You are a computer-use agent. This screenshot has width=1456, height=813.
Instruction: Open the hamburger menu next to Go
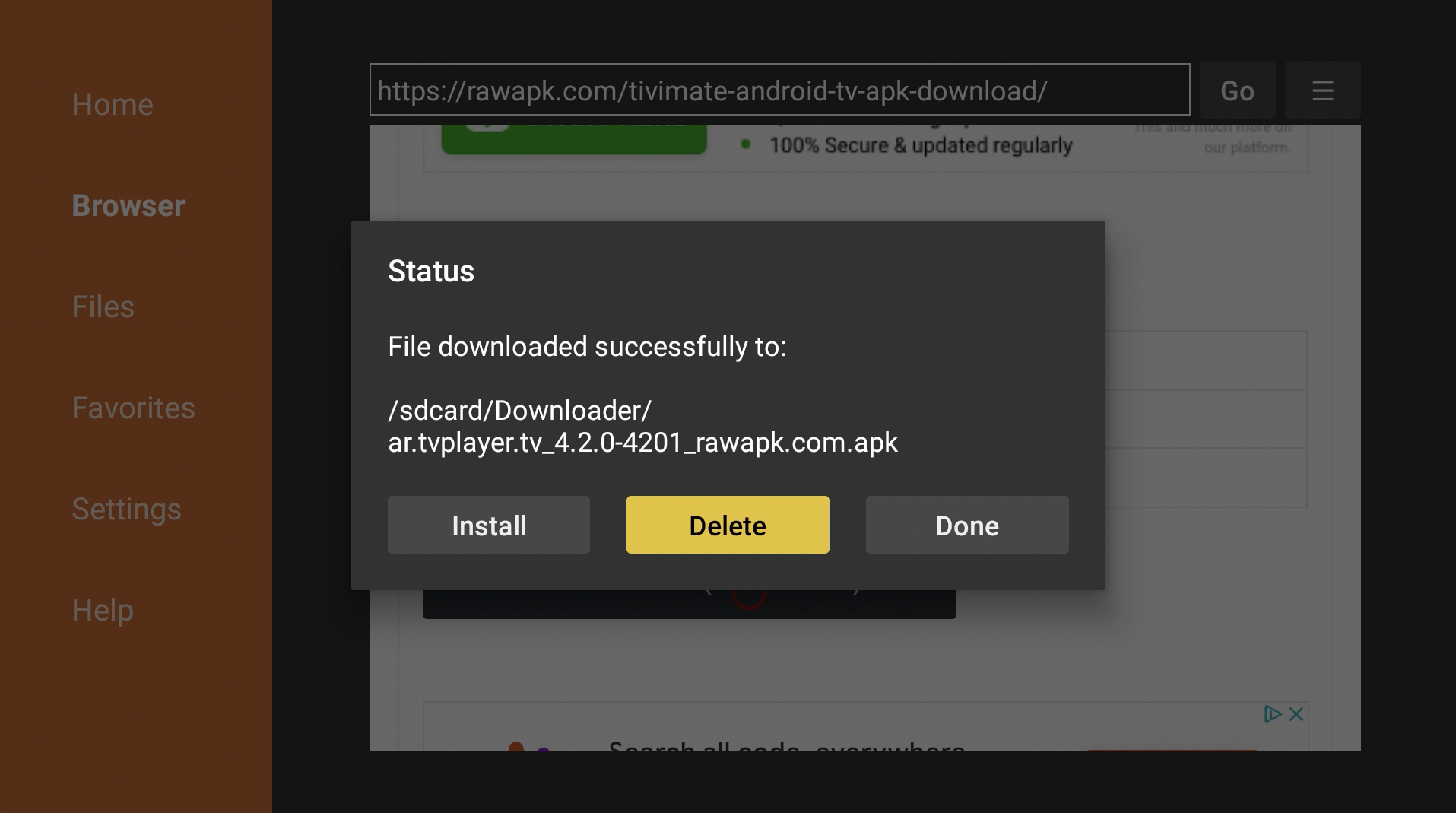point(1322,91)
